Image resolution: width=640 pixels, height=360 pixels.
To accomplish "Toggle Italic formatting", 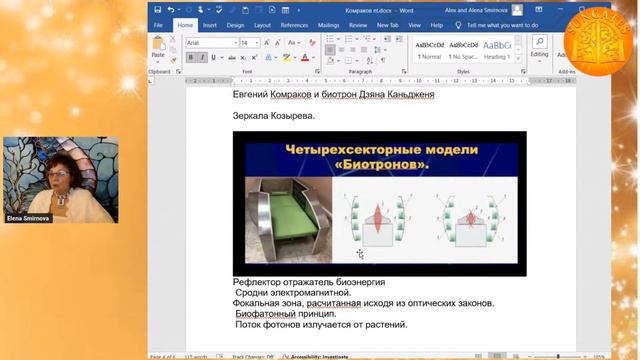I will (202, 58).
